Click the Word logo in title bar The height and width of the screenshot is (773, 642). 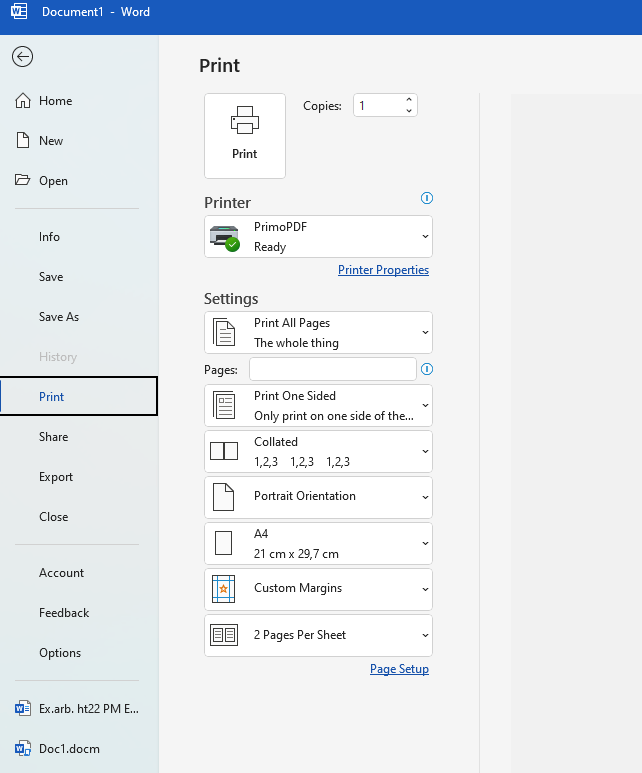(19, 11)
